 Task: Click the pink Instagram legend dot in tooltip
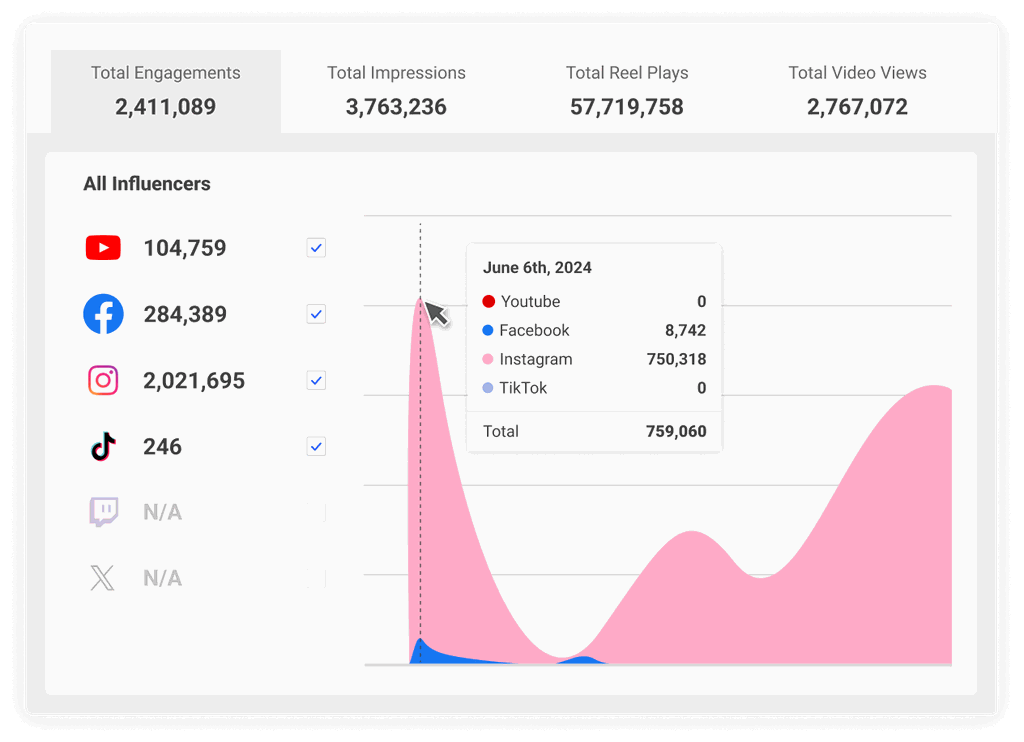point(488,360)
